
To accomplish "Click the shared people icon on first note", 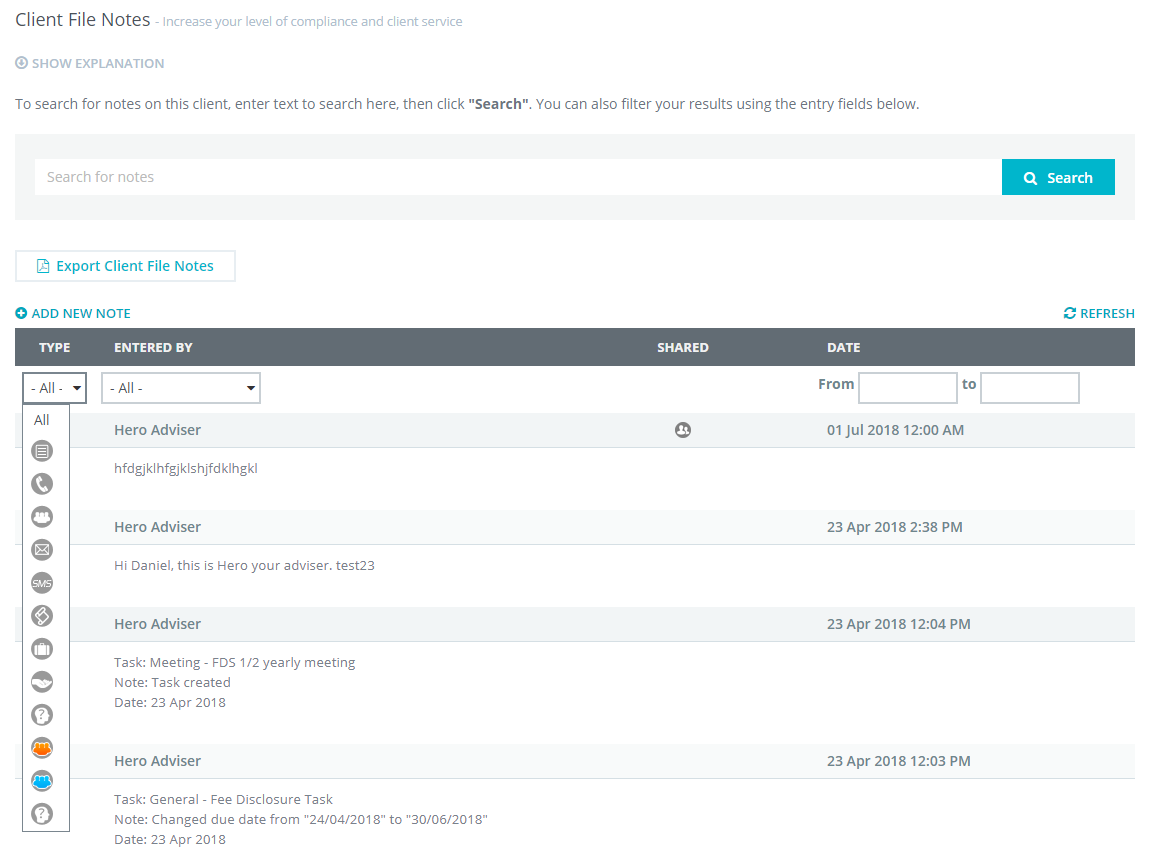I will (683, 430).
